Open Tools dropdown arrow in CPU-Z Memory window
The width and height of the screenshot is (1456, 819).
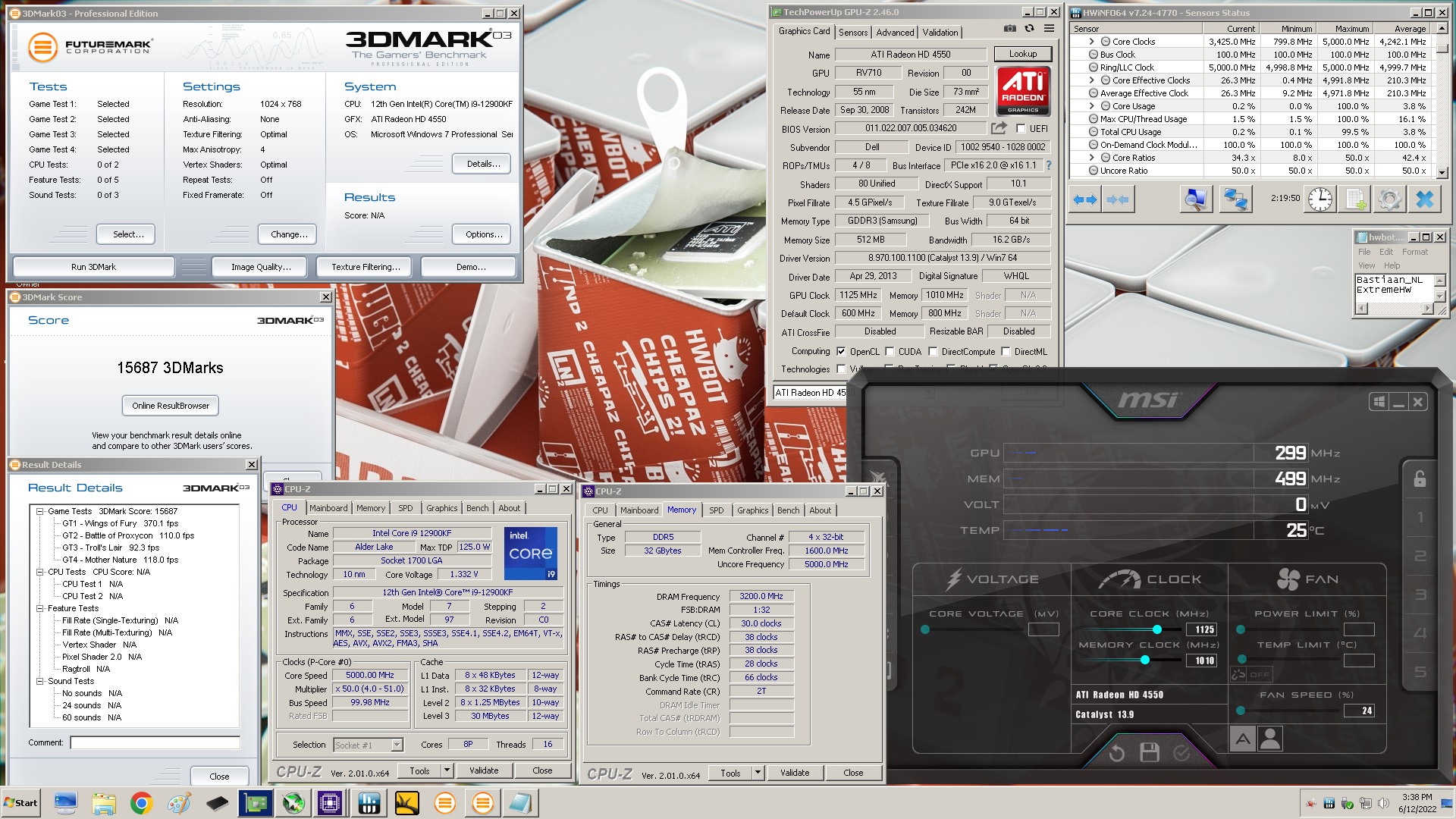pos(758,773)
